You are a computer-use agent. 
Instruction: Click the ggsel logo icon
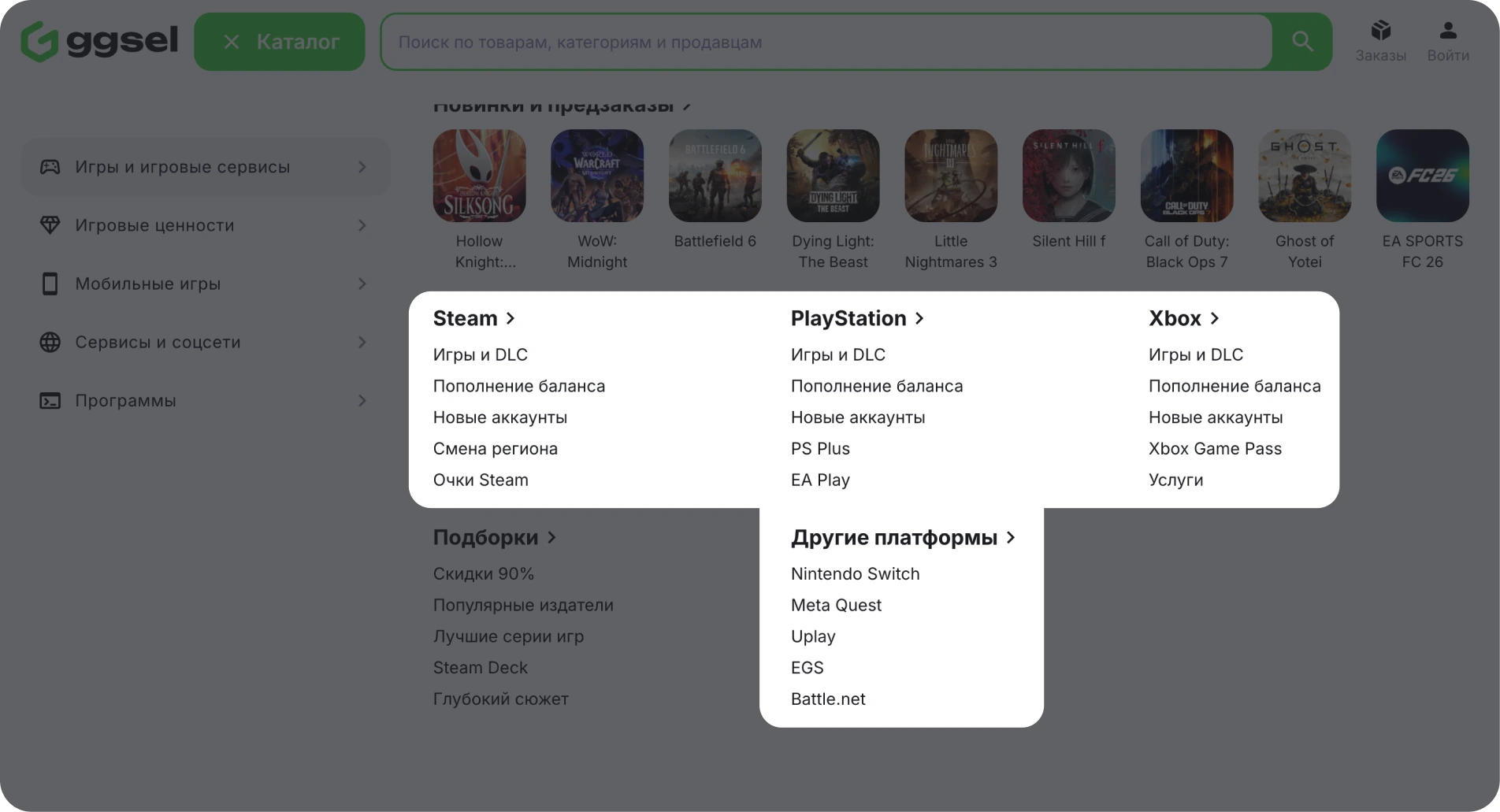pos(39,42)
